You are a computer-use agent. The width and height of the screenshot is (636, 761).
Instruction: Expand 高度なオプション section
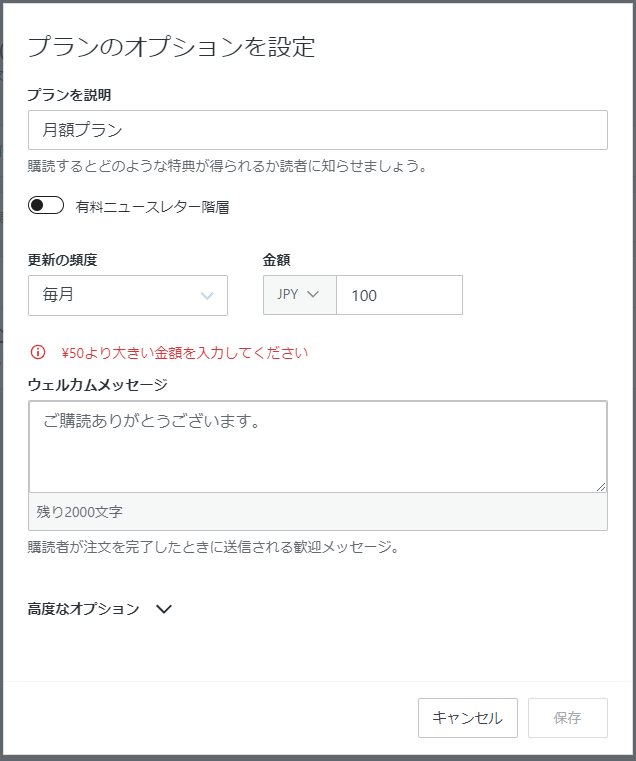84,608
